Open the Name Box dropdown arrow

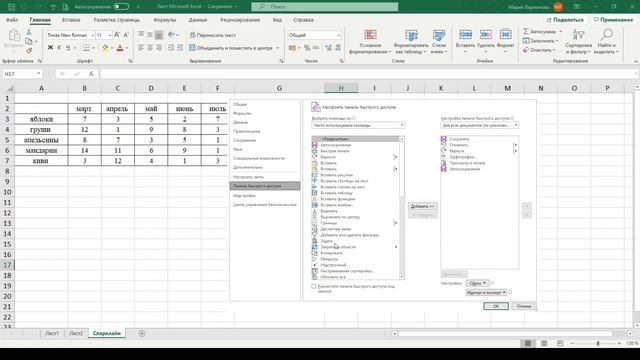coord(38,74)
